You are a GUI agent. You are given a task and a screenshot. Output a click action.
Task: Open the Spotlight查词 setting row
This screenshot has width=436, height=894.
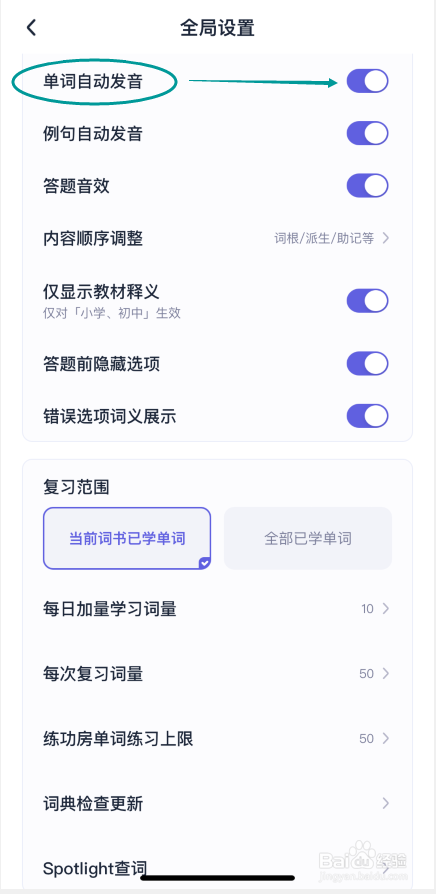point(217,869)
